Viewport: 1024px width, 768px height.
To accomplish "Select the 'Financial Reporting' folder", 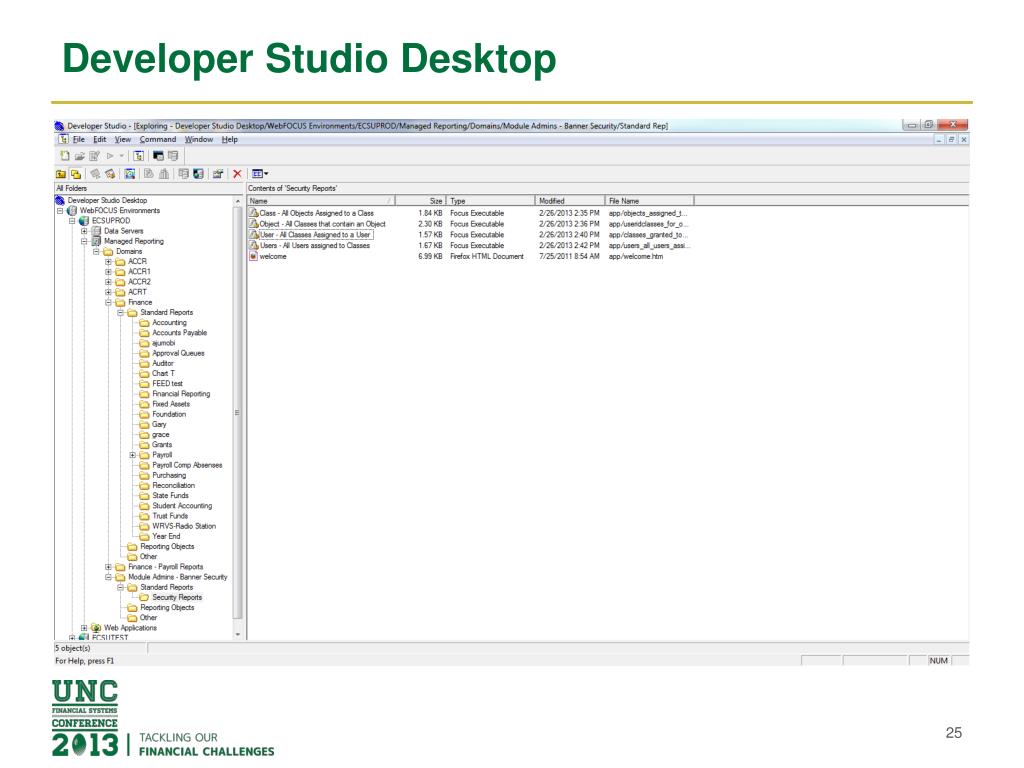I will click(x=182, y=394).
